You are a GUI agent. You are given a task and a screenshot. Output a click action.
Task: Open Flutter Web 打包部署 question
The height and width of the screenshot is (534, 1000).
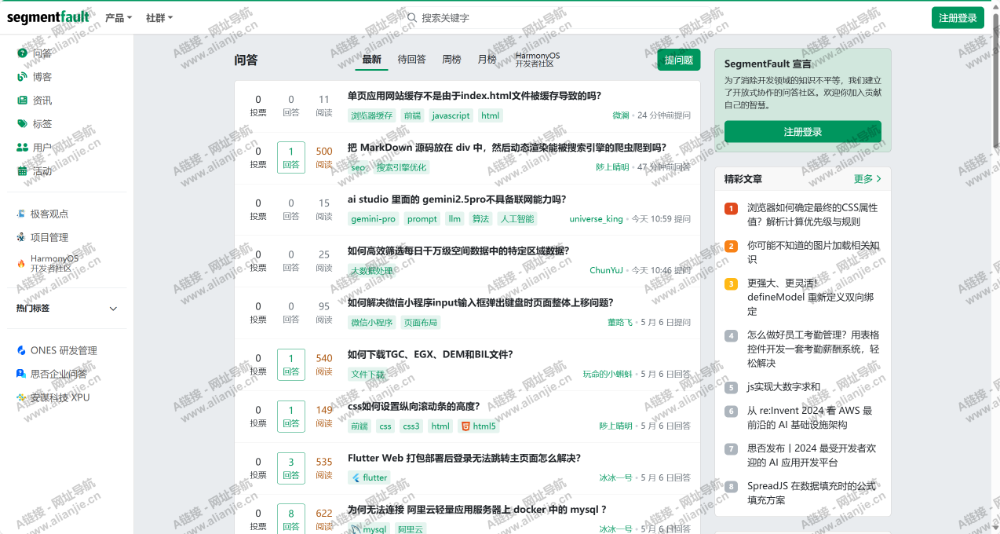click(x=464, y=458)
